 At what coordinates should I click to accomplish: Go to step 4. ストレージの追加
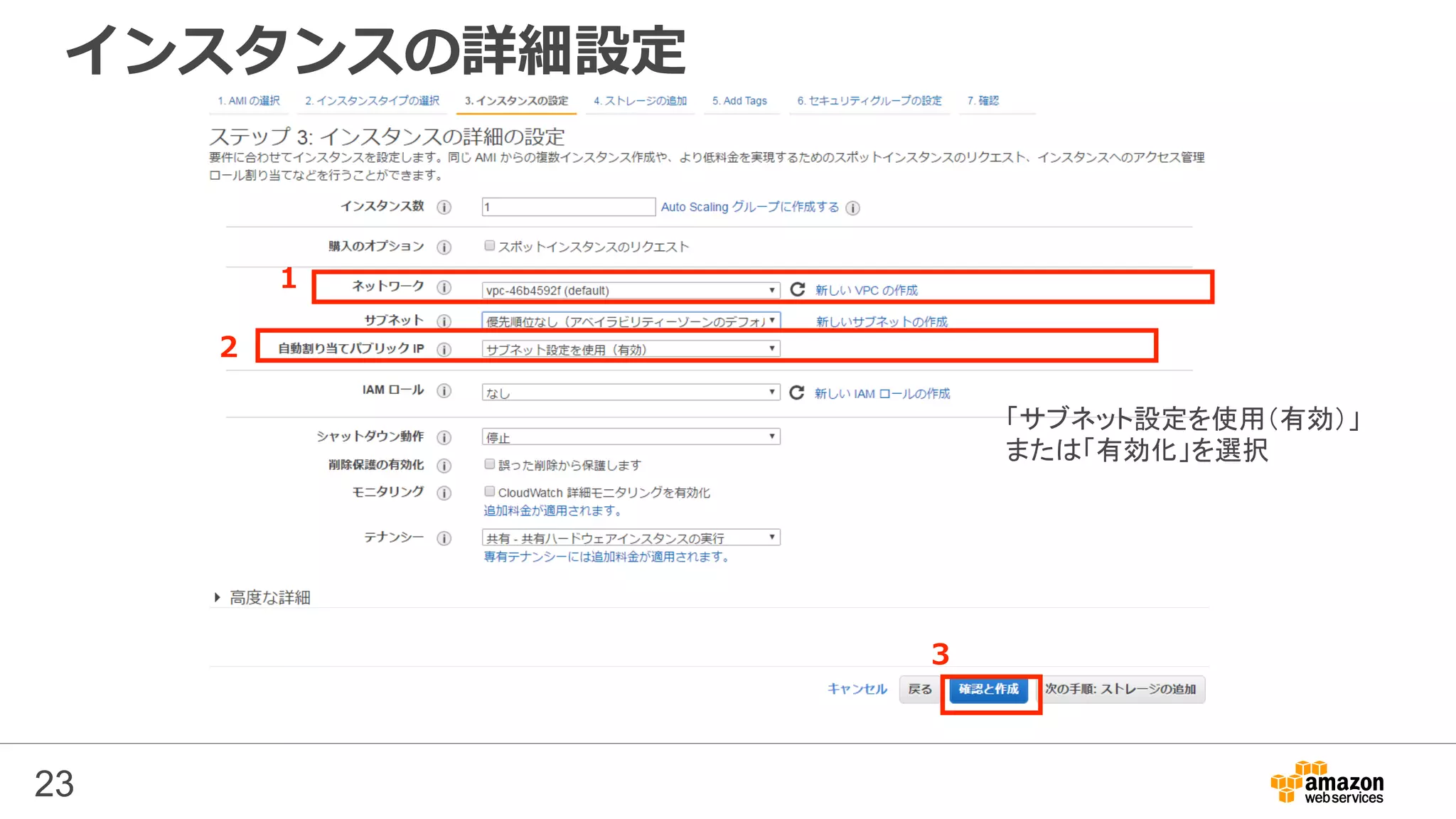click(x=641, y=101)
